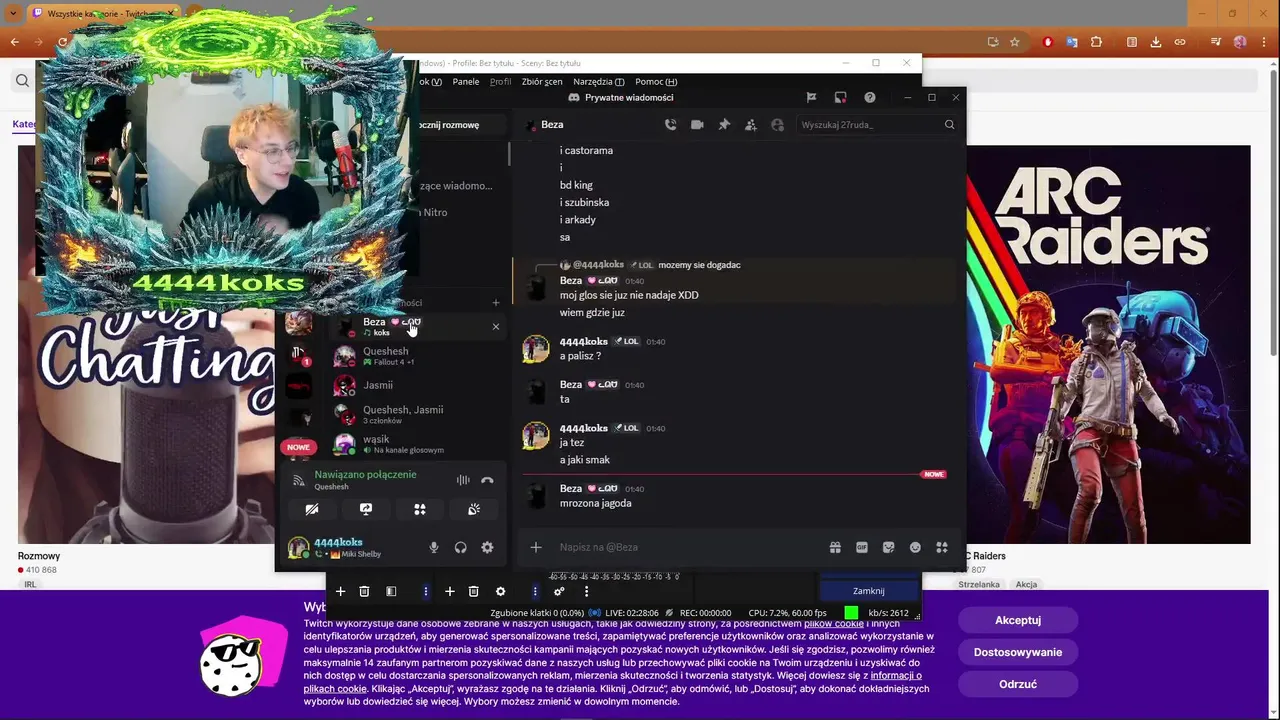Click the Napisz na @Beza message field
The image size is (1280, 720).
[690, 547]
